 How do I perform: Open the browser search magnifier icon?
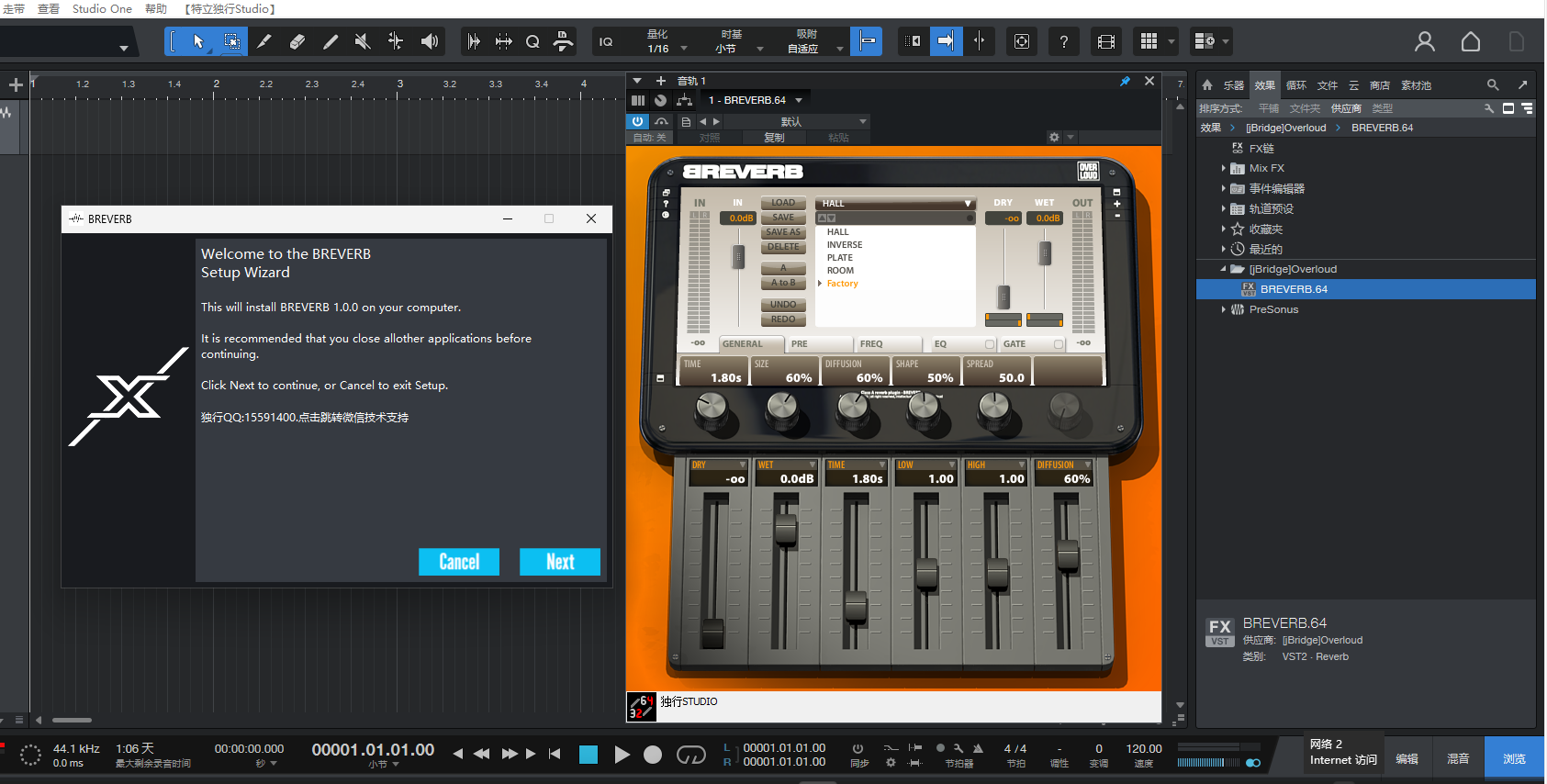tap(1493, 85)
